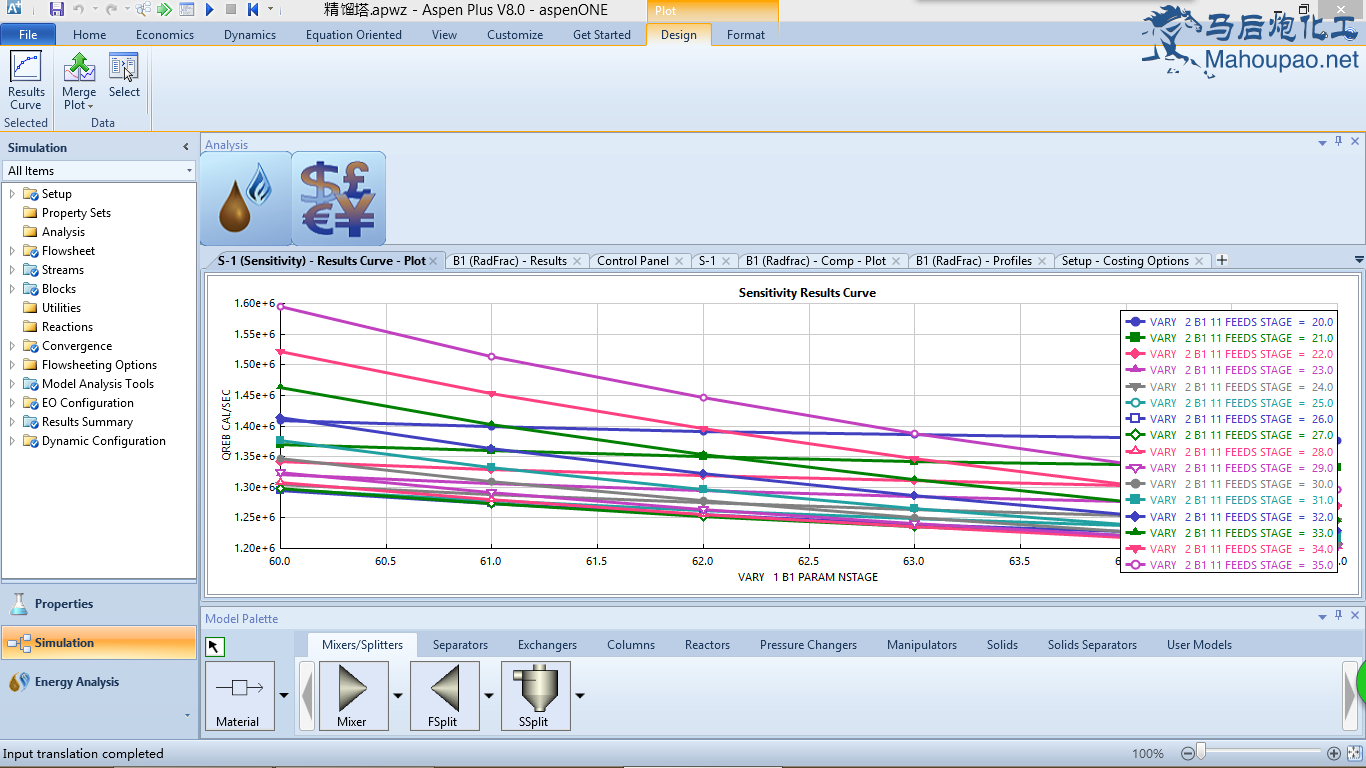Click the zoom out minus icon
The width and height of the screenshot is (1366, 768).
pos(1187,753)
